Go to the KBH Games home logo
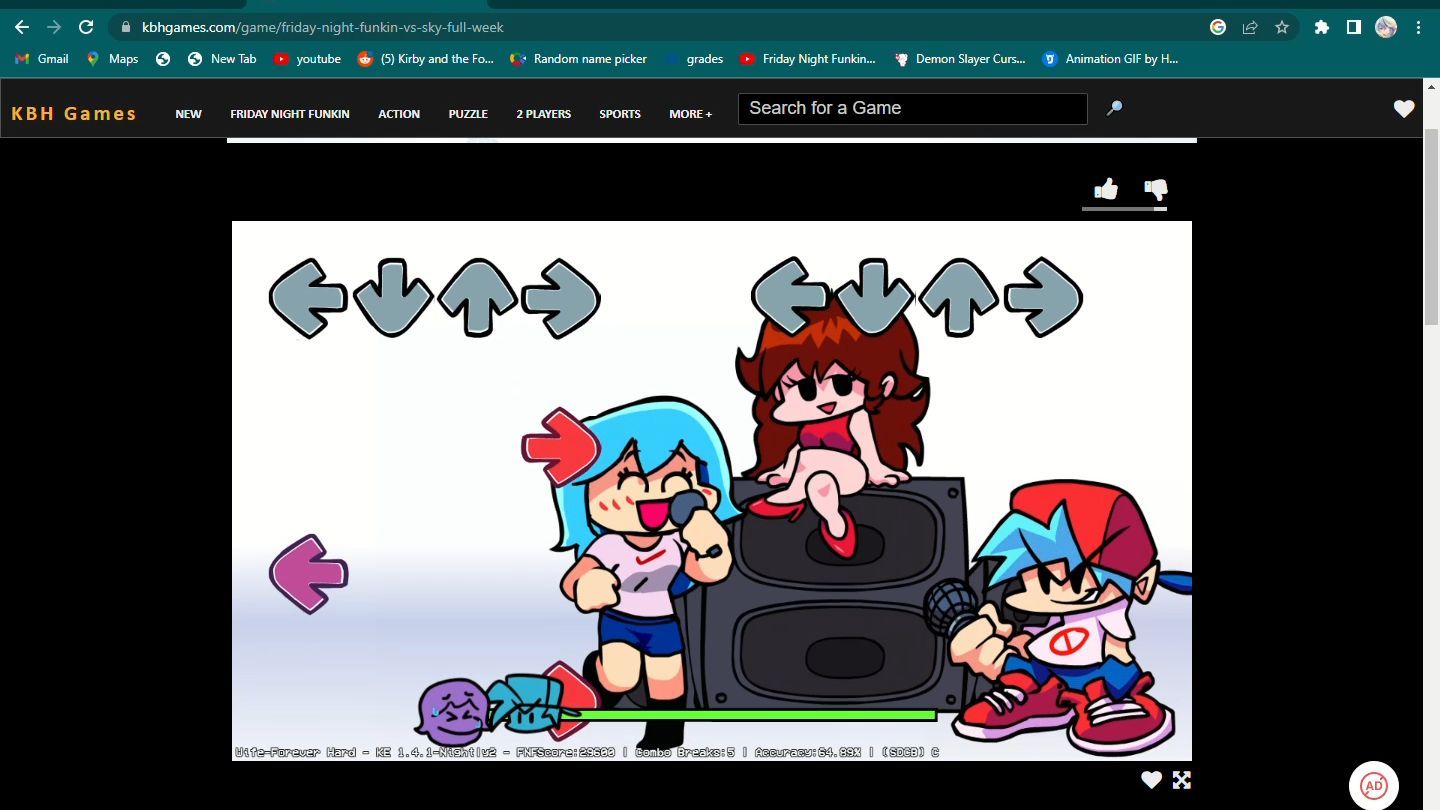The height and width of the screenshot is (810, 1440). pyautogui.click(x=74, y=113)
